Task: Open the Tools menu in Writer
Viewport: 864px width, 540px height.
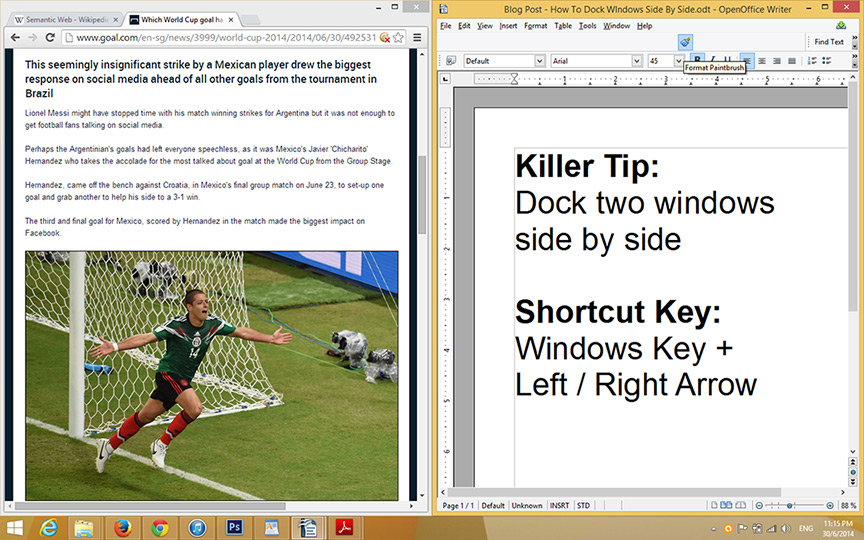Action: pos(587,26)
